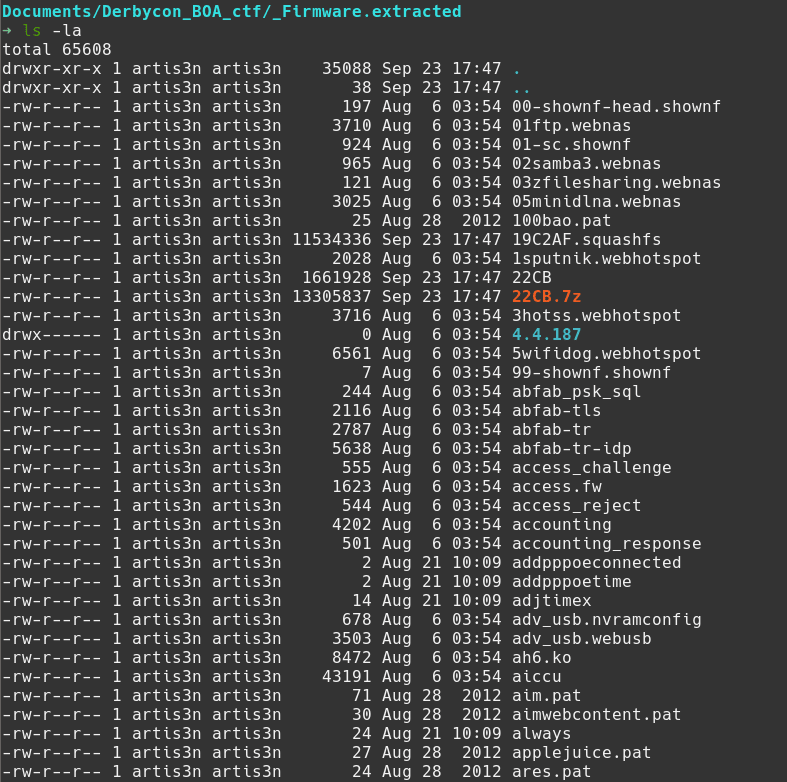Click the file size 4202
The height and width of the screenshot is (782, 787).
click(352, 525)
